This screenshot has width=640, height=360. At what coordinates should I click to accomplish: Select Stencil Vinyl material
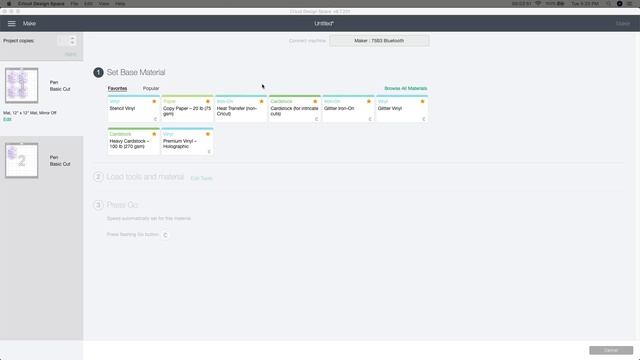pos(133,109)
